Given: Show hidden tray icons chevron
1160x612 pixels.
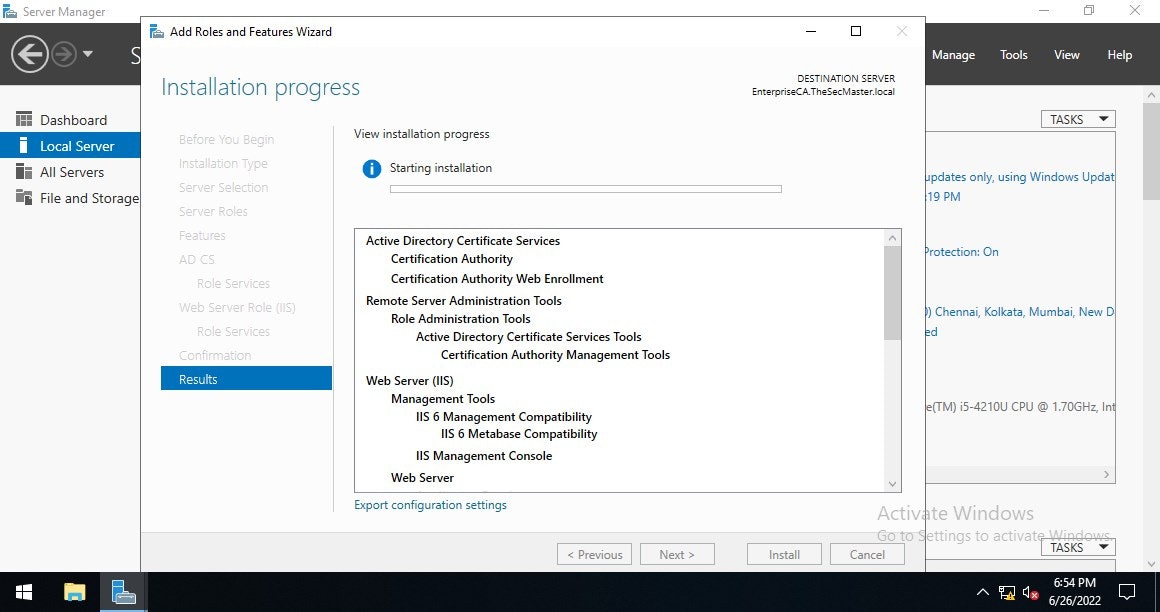Looking at the screenshot, I should point(982,592).
